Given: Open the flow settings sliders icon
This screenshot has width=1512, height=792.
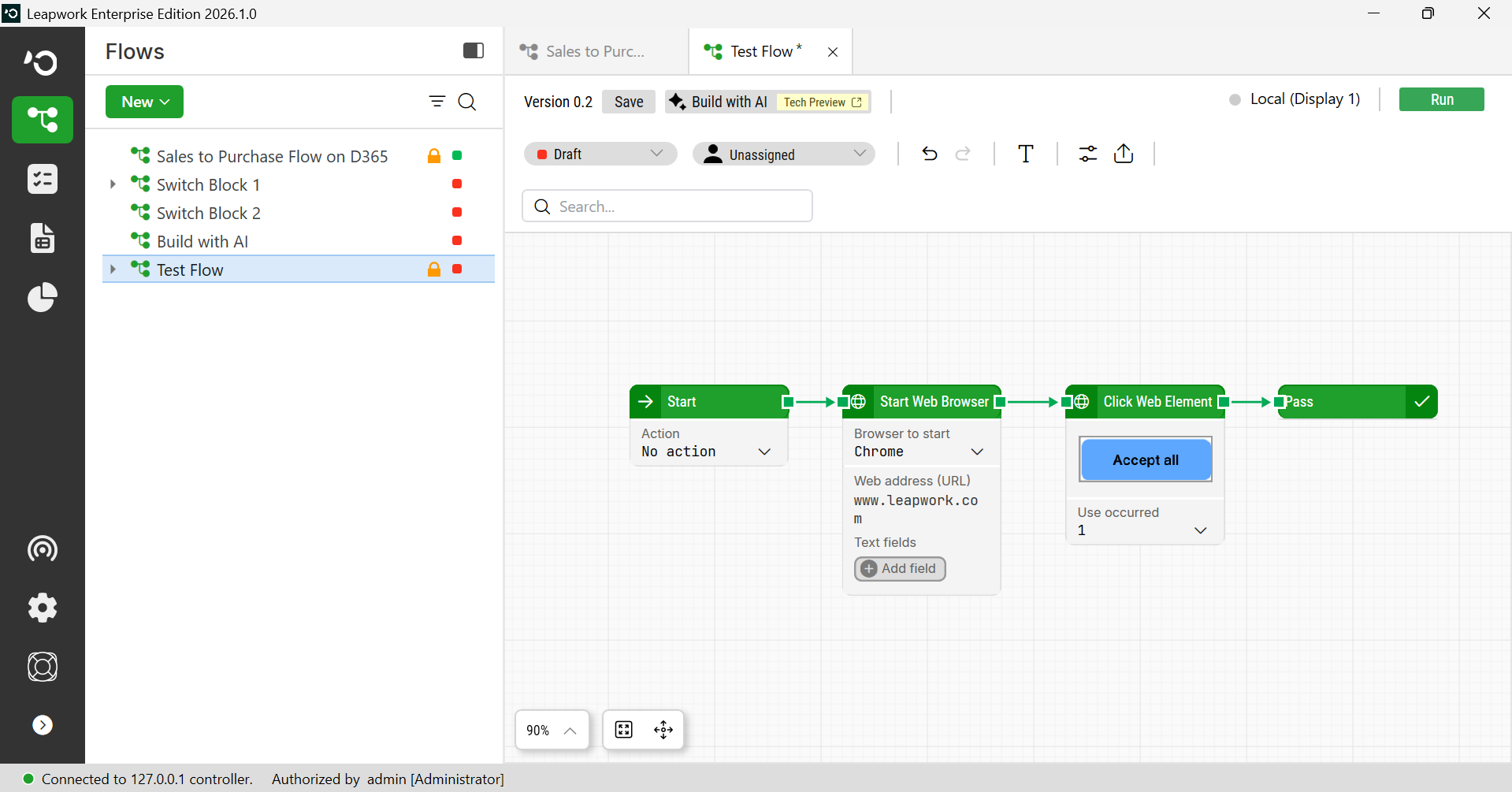Looking at the screenshot, I should coord(1088,154).
